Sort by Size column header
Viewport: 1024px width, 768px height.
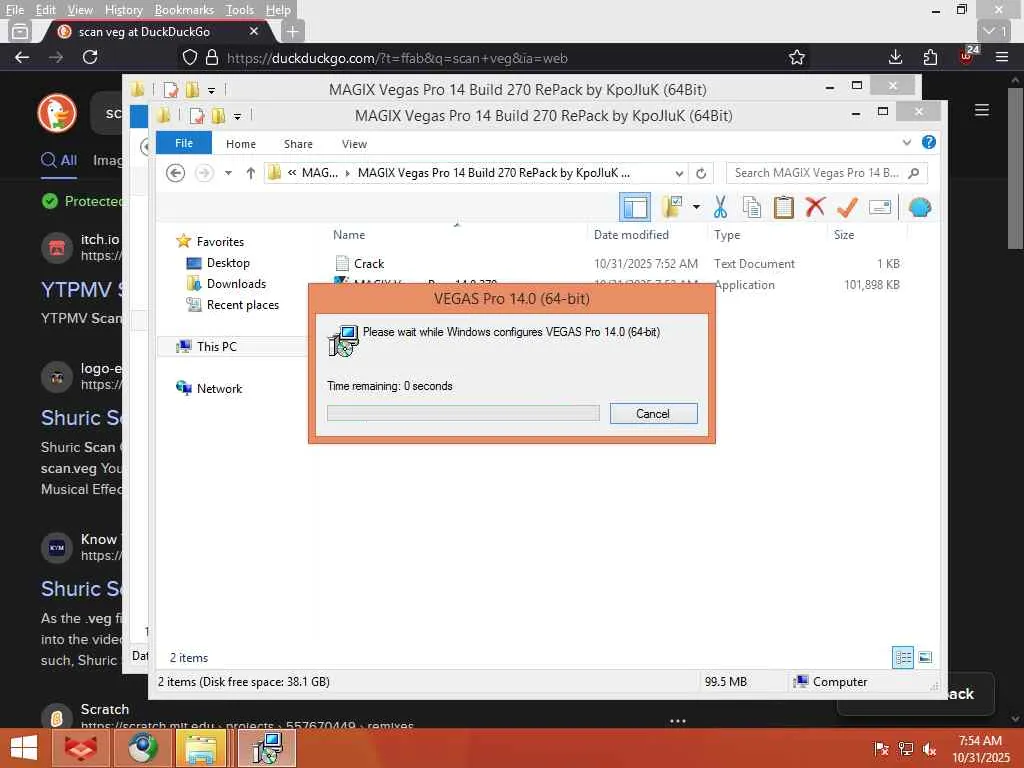pyautogui.click(x=844, y=235)
